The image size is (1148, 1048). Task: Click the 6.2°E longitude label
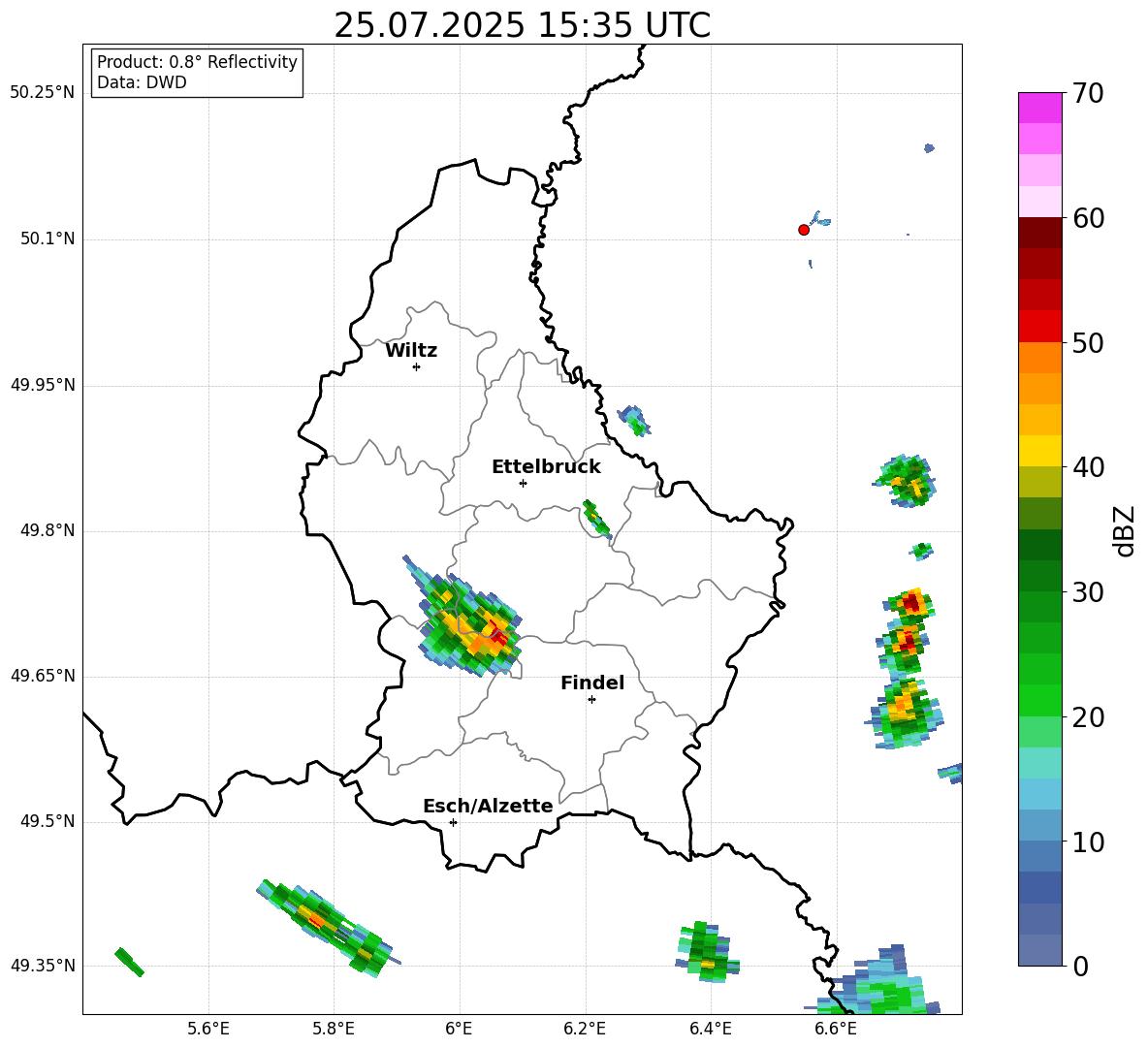(x=585, y=1029)
